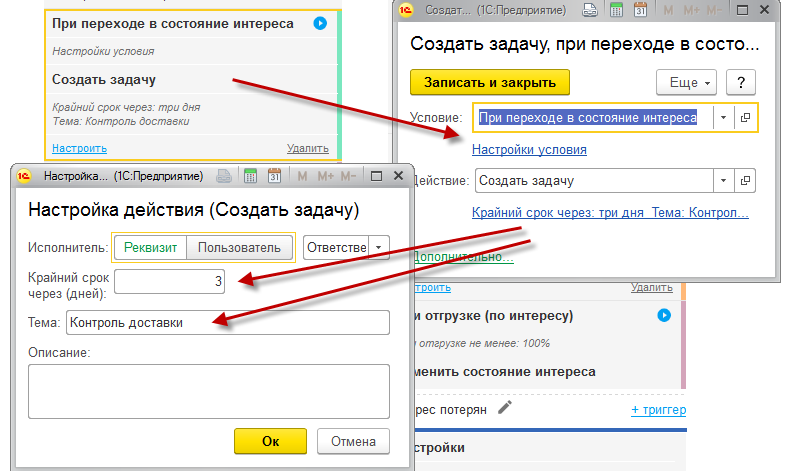791x471 pixels.
Task: Click M+ button in Настройка window
Action: (x=326, y=176)
